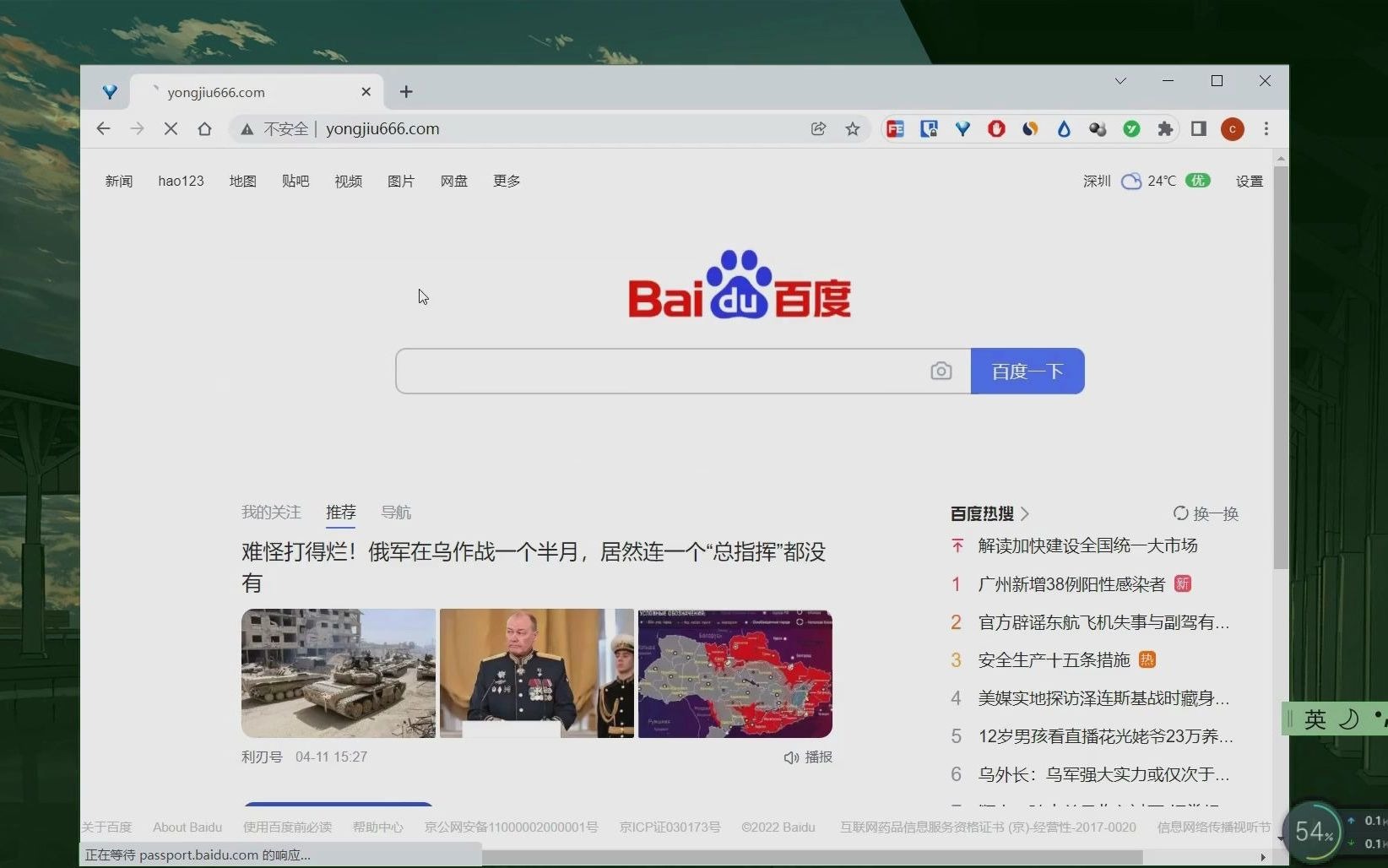This screenshot has height=868, width=1388.
Task: Open the 京ICP证030173号 footer link
Action: (670, 827)
